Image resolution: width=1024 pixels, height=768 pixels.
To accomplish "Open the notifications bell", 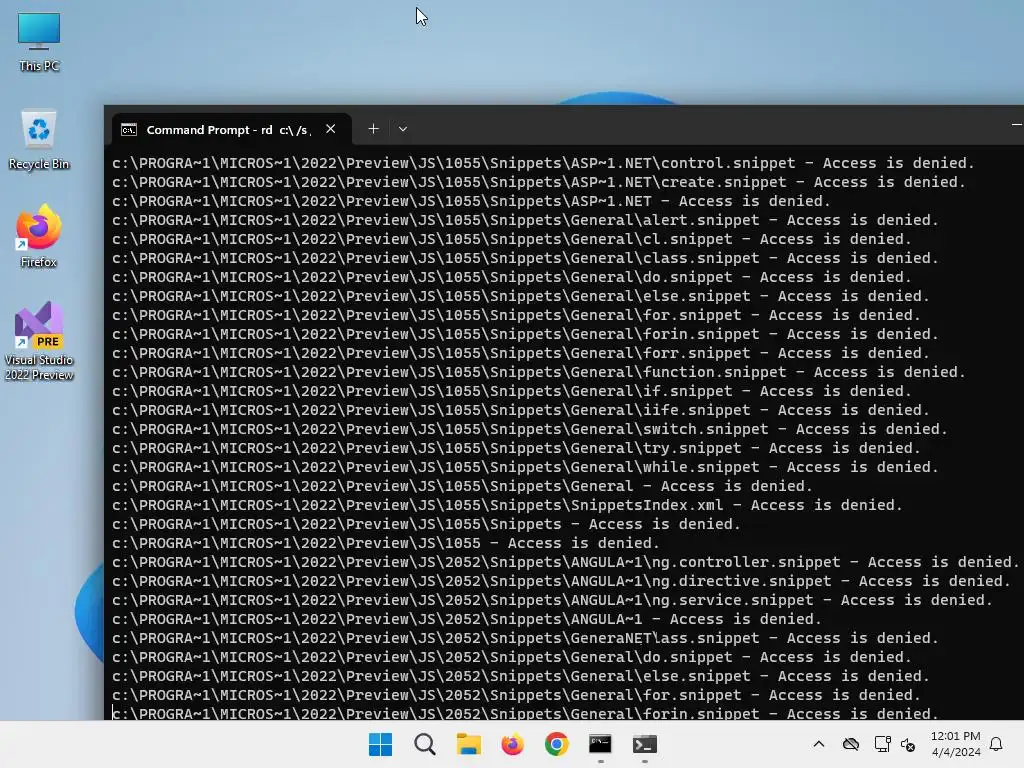I will pyautogui.click(x=997, y=744).
